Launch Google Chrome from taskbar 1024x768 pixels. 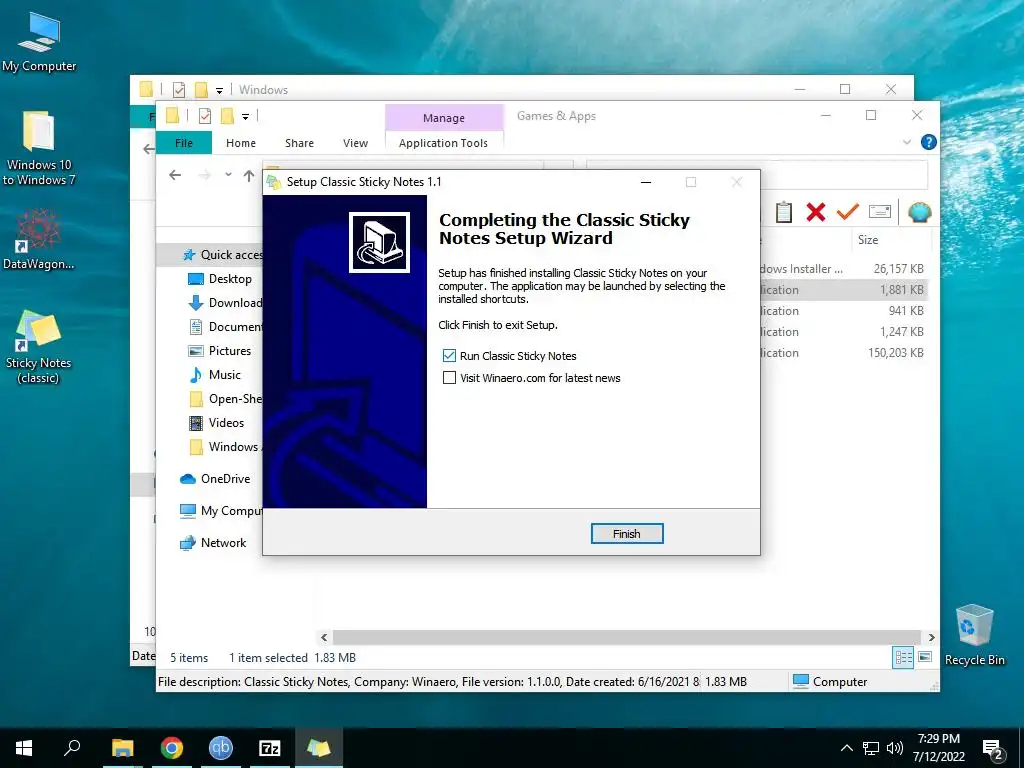(172, 748)
